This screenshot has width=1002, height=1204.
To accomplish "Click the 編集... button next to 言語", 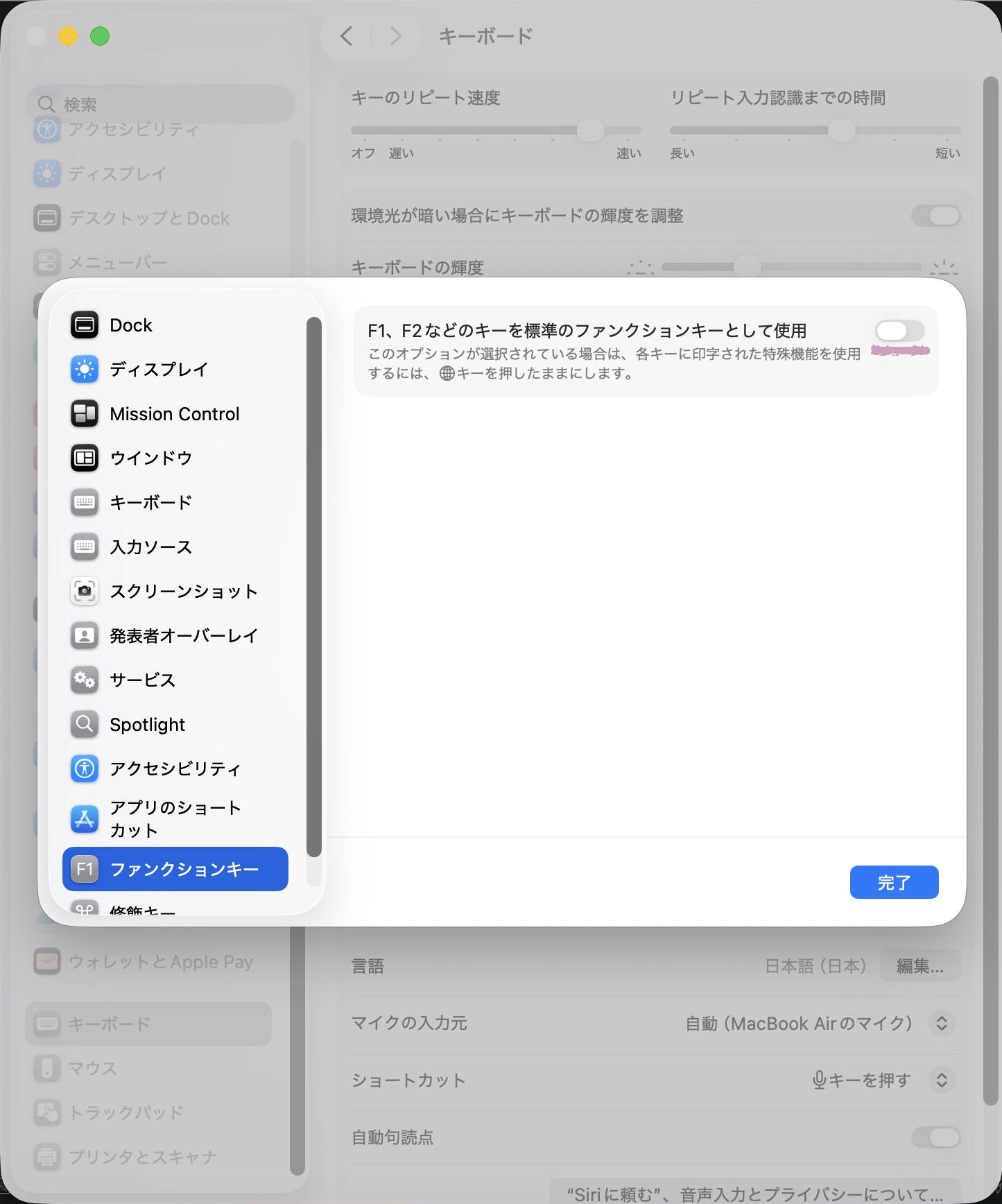I will (919, 965).
